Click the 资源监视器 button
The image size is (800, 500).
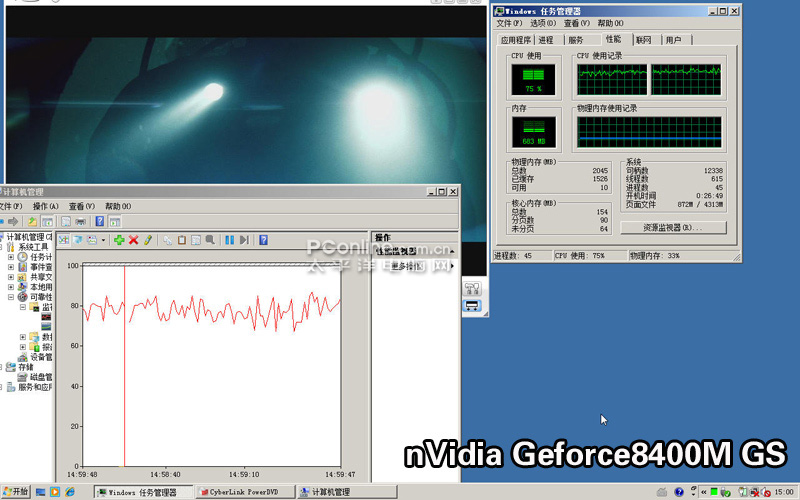click(673, 228)
